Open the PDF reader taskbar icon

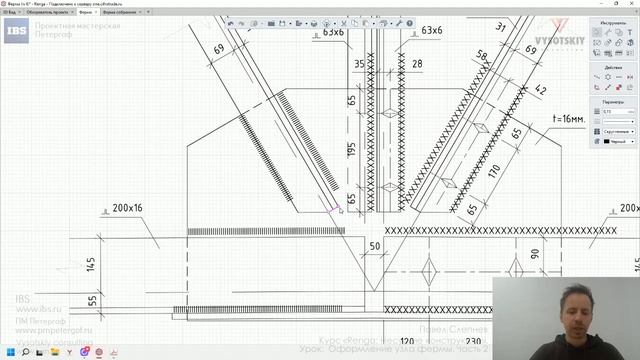[114, 352]
